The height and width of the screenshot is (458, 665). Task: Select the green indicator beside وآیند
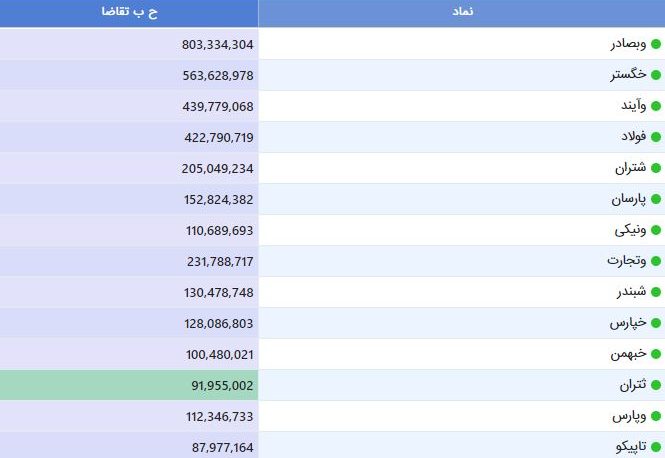tap(656, 106)
